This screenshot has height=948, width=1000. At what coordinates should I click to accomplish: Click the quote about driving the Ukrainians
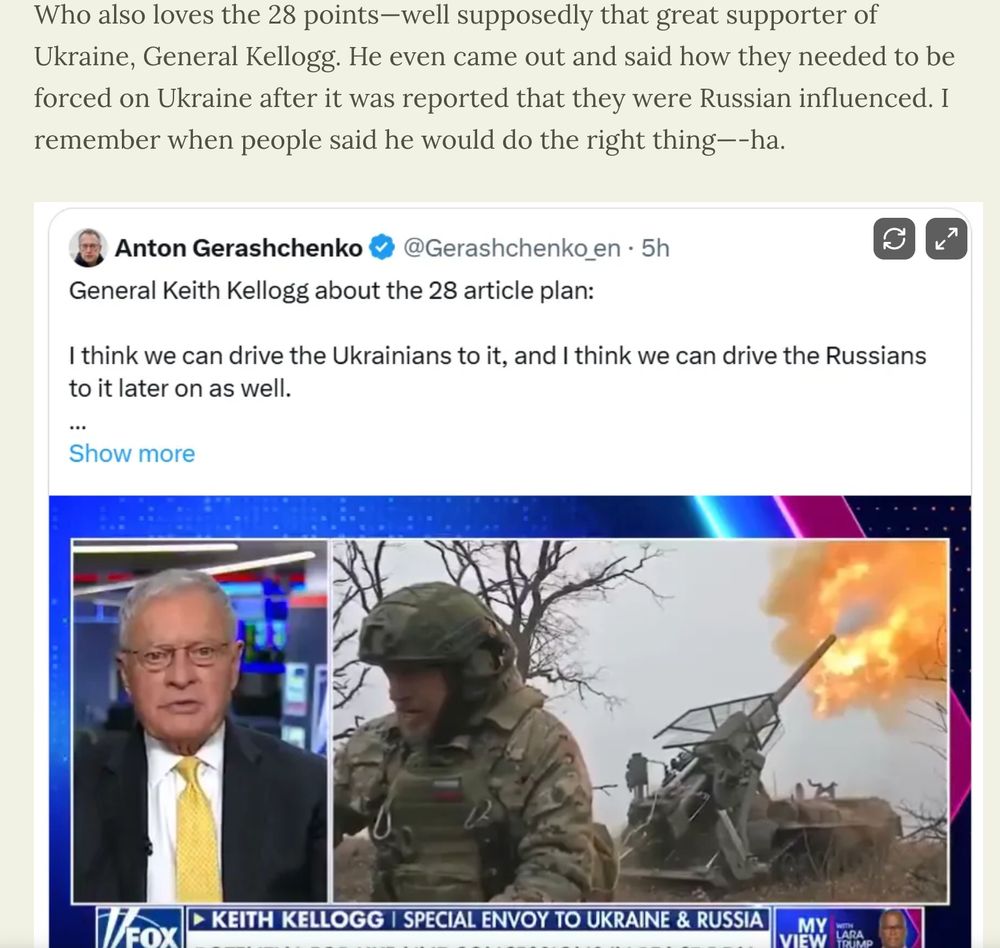(497, 372)
